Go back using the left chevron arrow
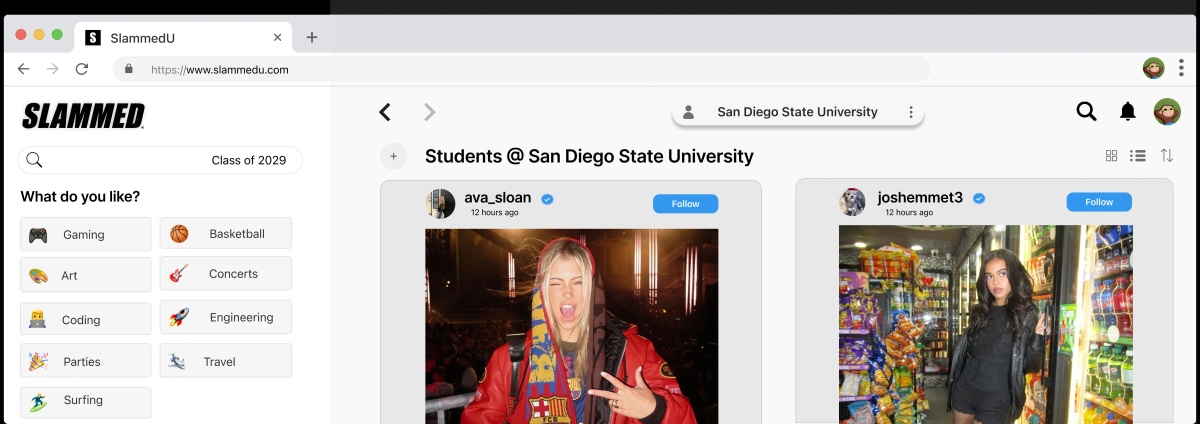1200x424 pixels. (x=385, y=112)
